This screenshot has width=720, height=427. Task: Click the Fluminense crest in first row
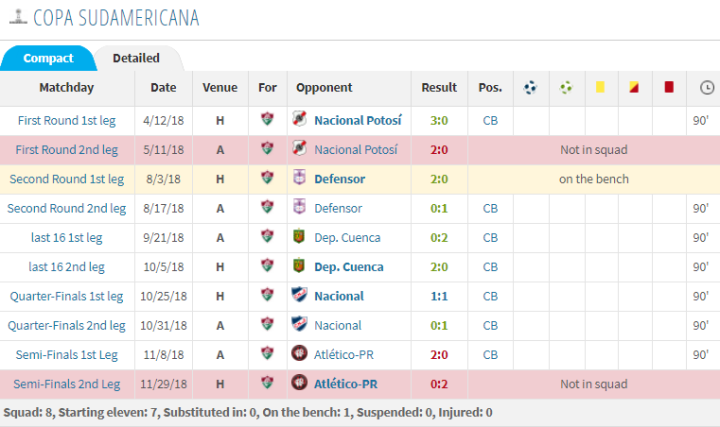[x=267, y=120]
